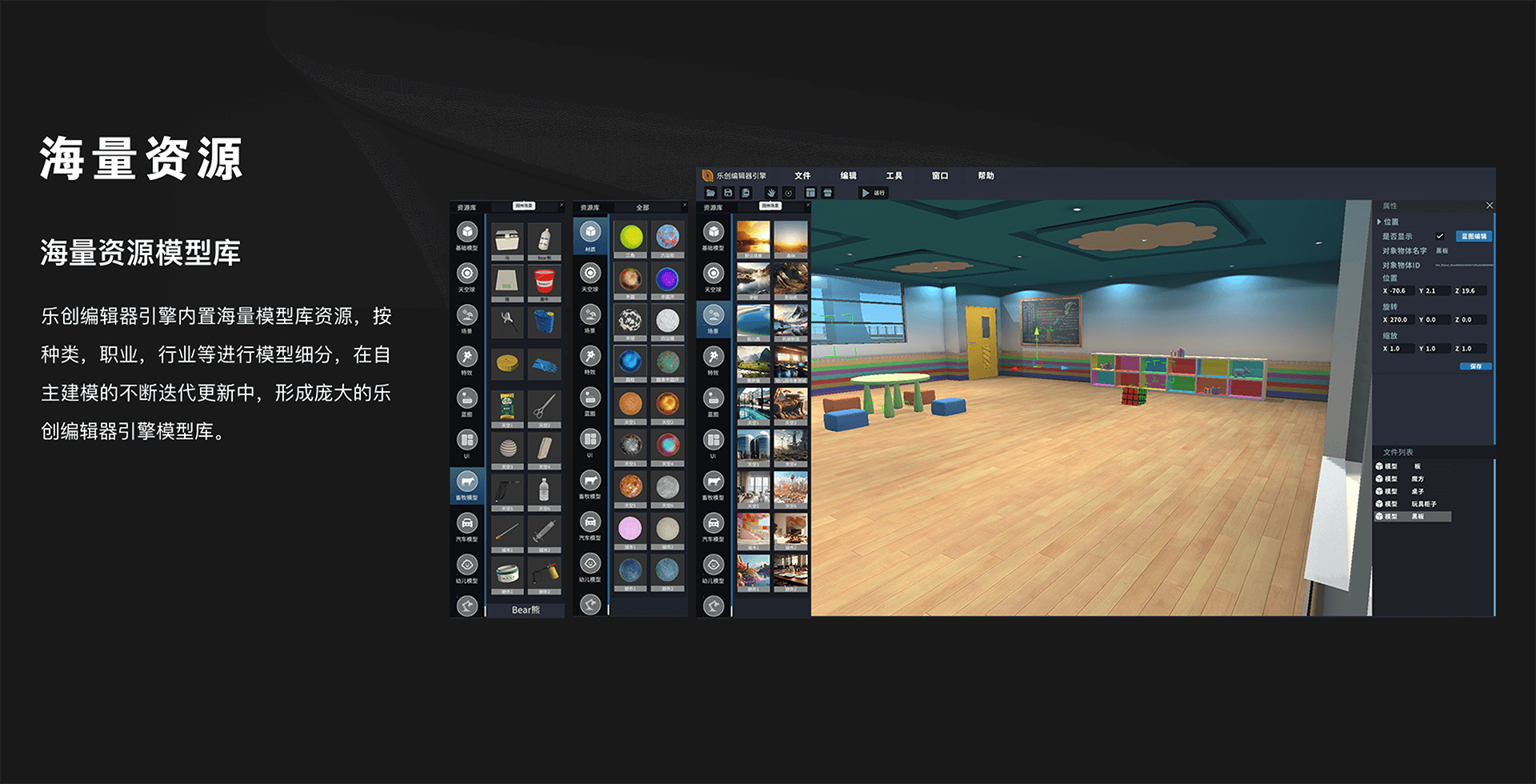Click the position X input field -70.6
Screen dimensions: 1536x784
click(x=1398, y=291)
